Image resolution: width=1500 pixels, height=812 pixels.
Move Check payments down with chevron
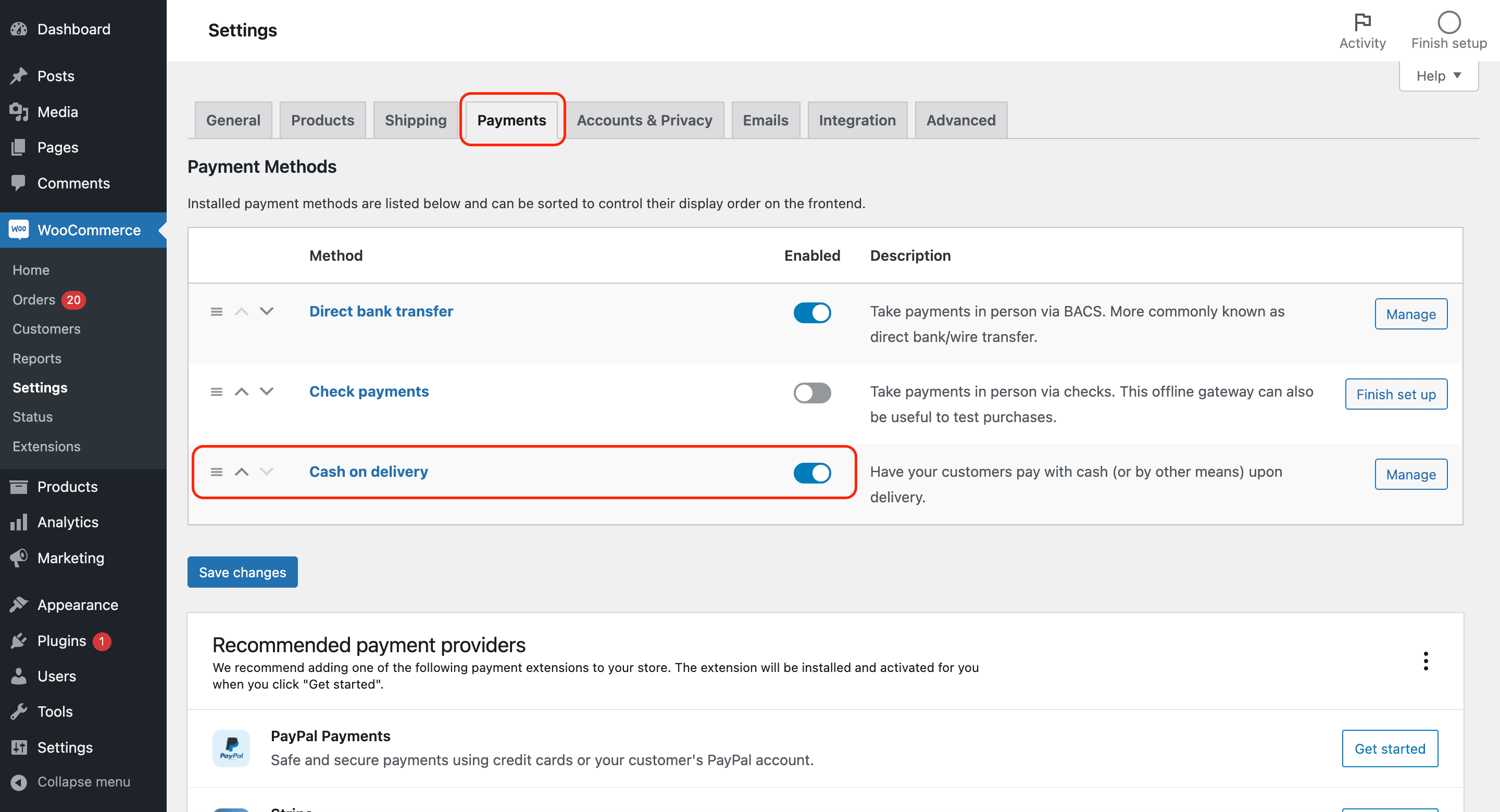click(x=267, y=392)
